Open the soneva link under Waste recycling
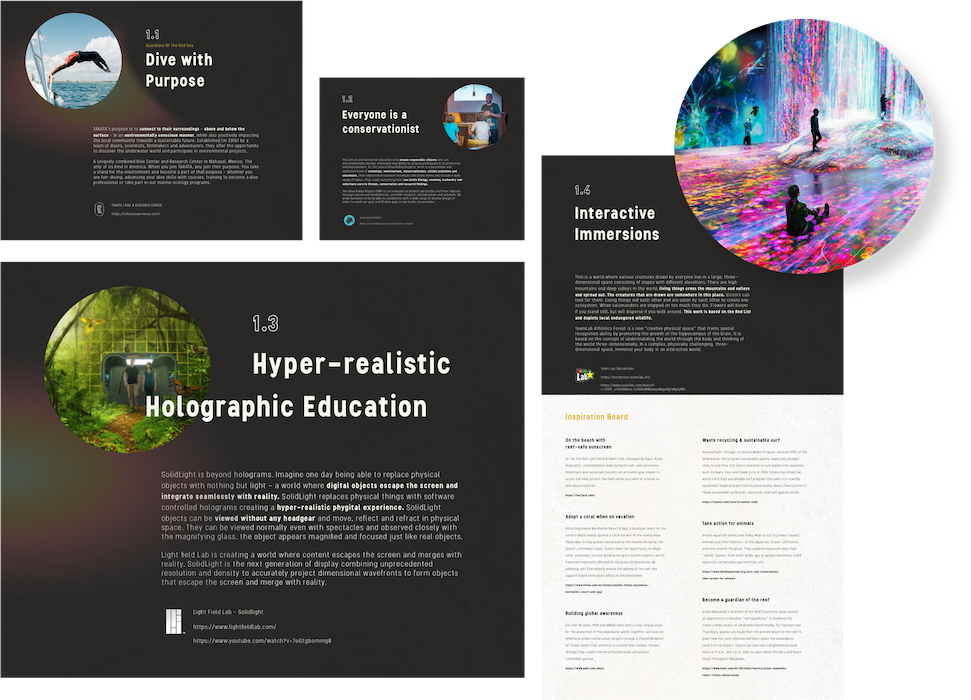971x700 pixels. coord(728,502)
